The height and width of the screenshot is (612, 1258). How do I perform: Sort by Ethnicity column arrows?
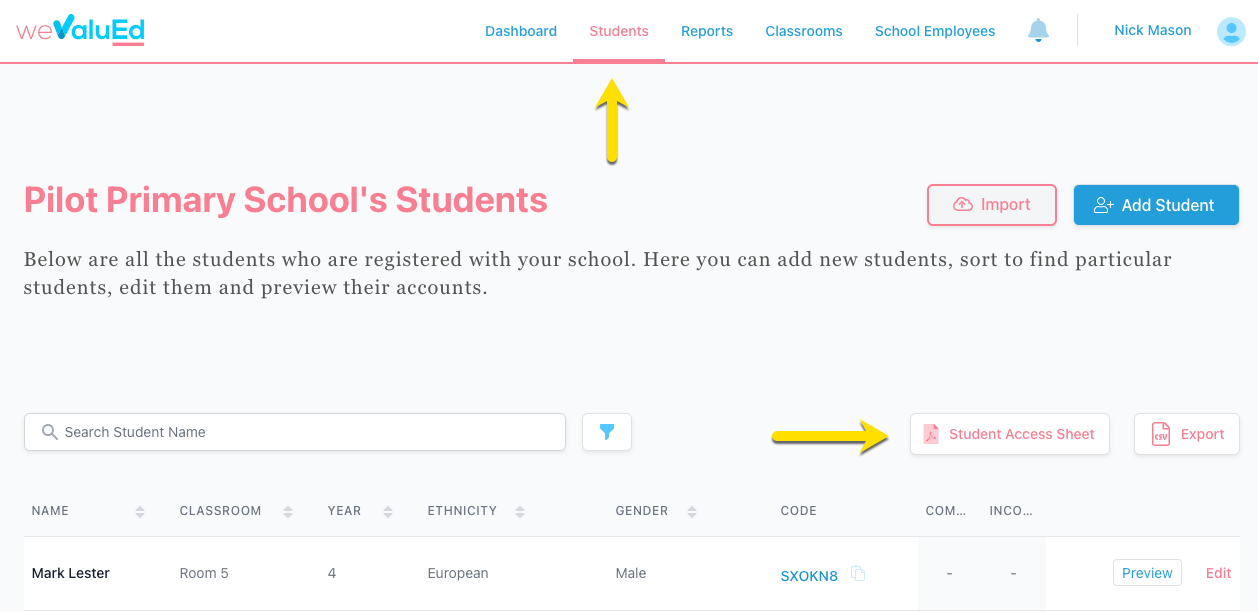520,511
